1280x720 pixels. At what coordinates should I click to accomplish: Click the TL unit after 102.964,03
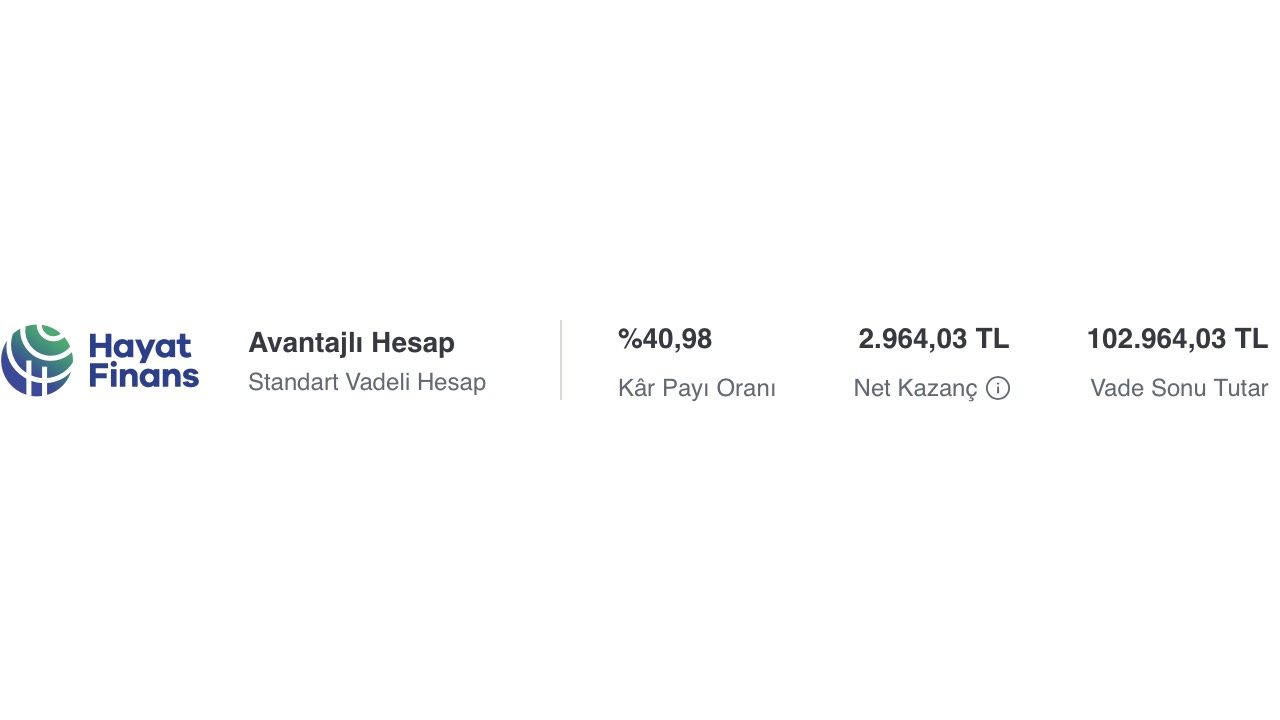click(1251, 340)
